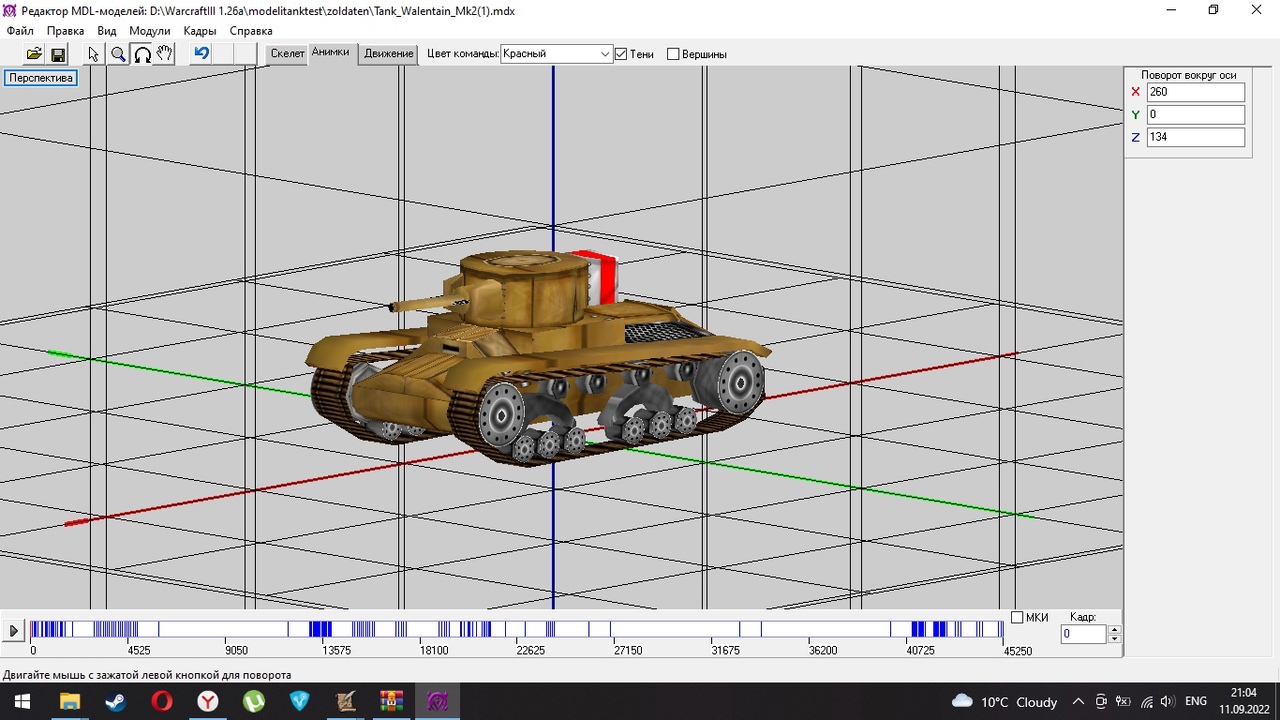Choose the hand pan tool
Image resolution: width=1280 pixels, height=720 pixels.
(165, 54)
